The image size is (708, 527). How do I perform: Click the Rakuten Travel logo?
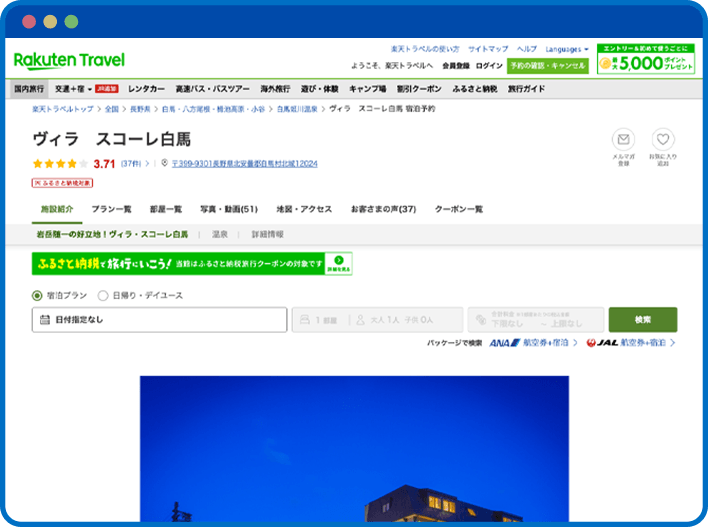[69, 61]
